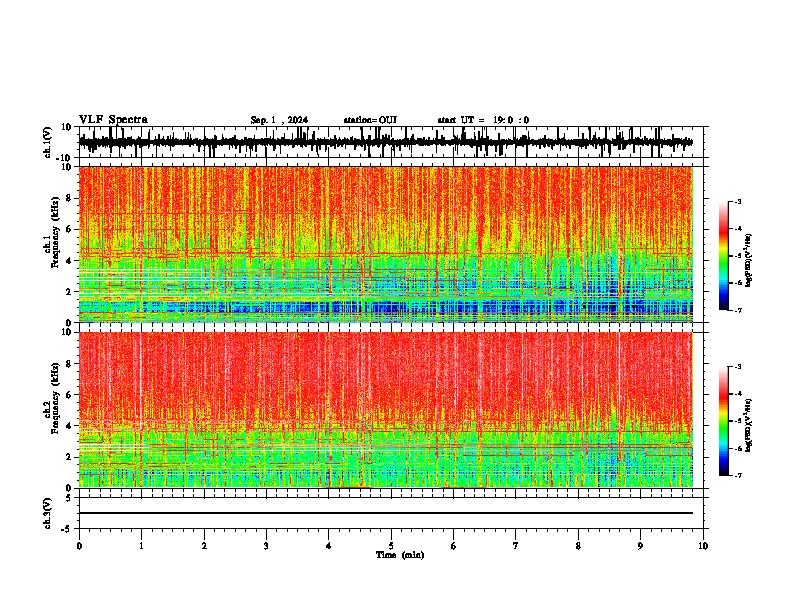Click the ch.2 spectrogram color scale bar

pos(724,421)
